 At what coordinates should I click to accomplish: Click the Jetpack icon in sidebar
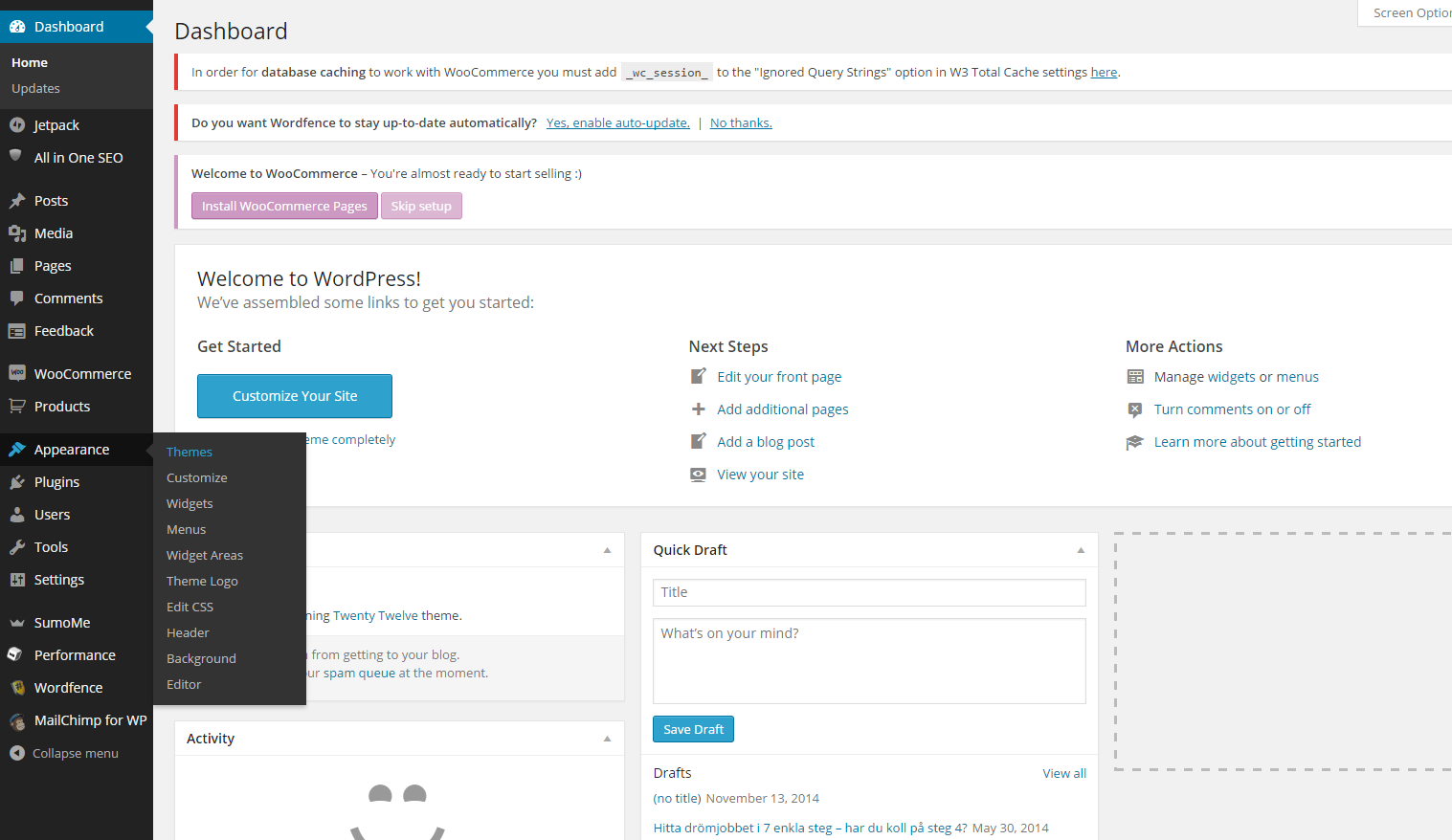click(17, 124)
